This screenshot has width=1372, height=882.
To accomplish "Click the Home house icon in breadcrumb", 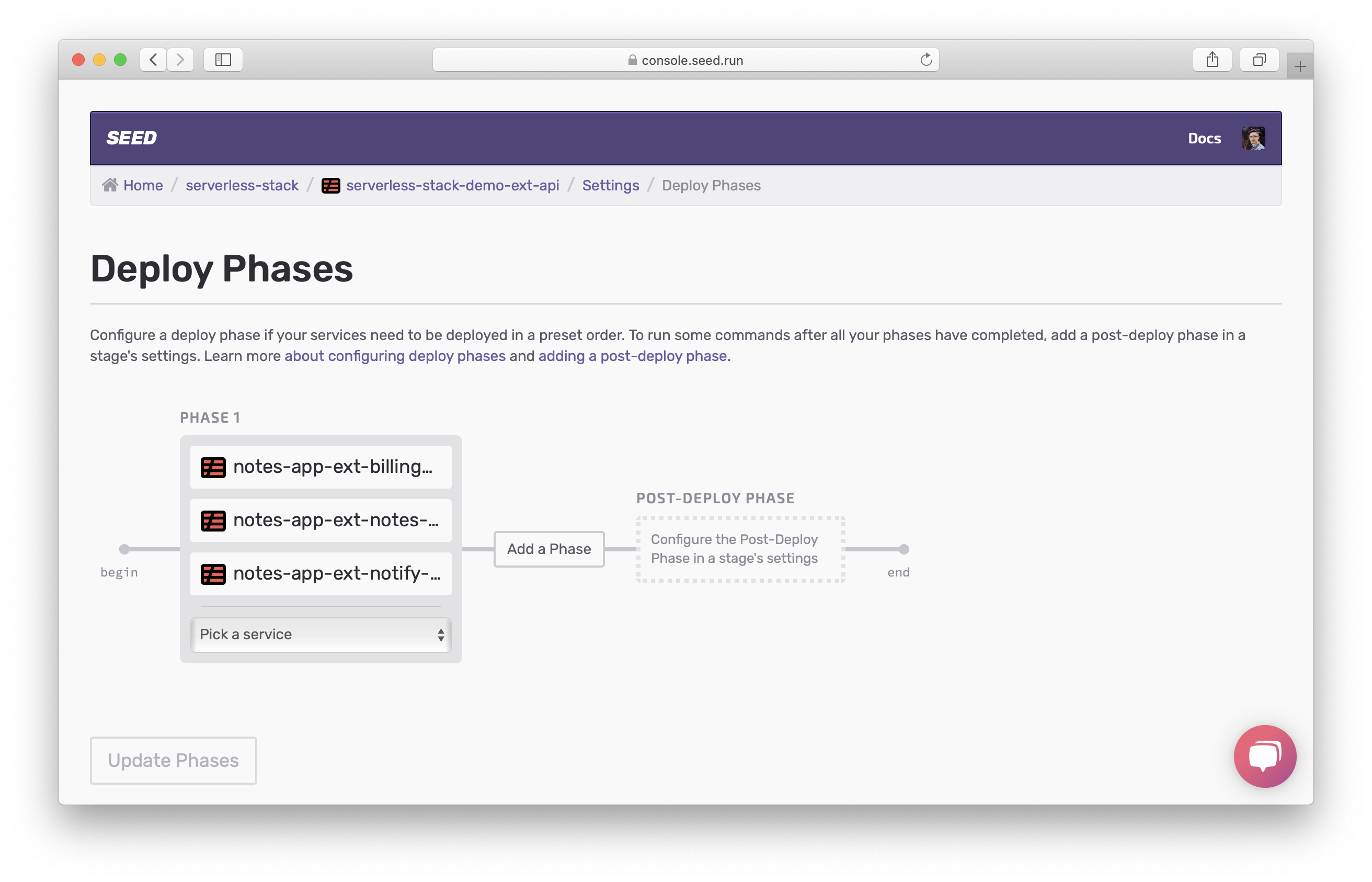I will [x=110, y=185].
